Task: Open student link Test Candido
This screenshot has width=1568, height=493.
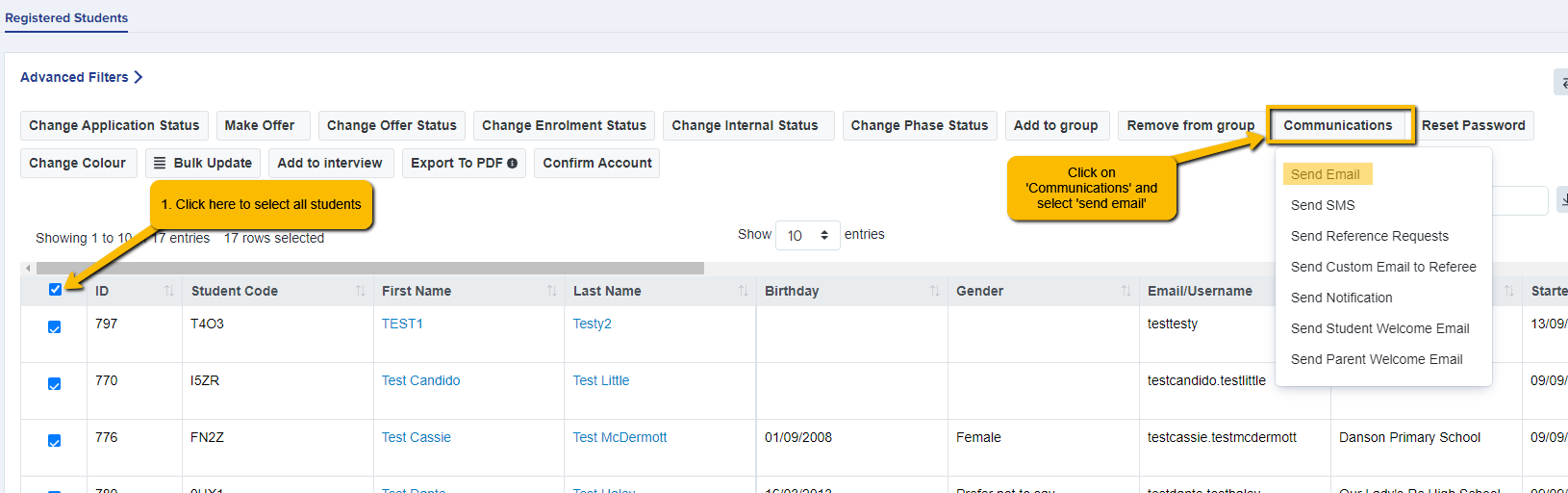Action: (x=420, y=380)
